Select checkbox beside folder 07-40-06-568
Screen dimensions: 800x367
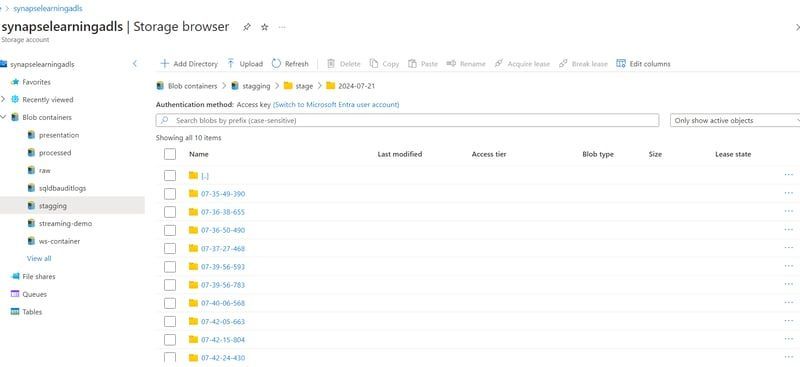tap(170, 303)
